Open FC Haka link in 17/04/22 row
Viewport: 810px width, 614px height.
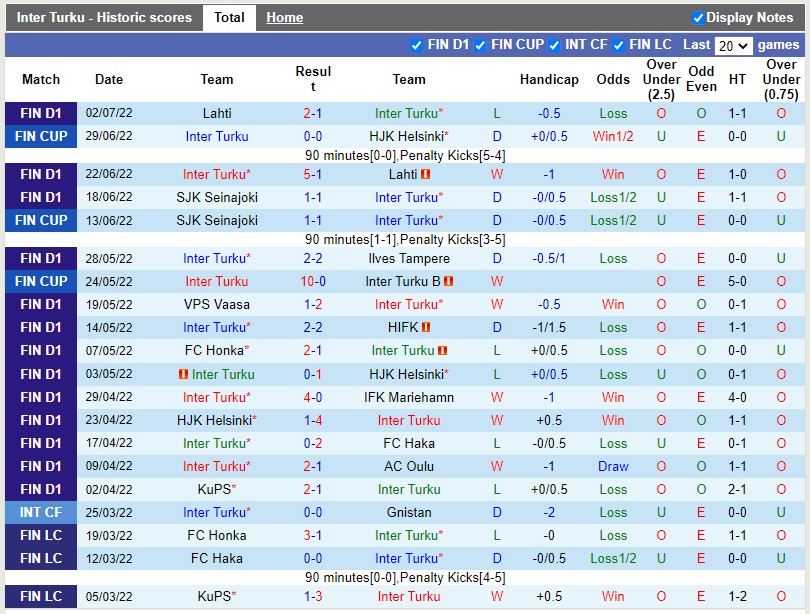click(409, 444)
